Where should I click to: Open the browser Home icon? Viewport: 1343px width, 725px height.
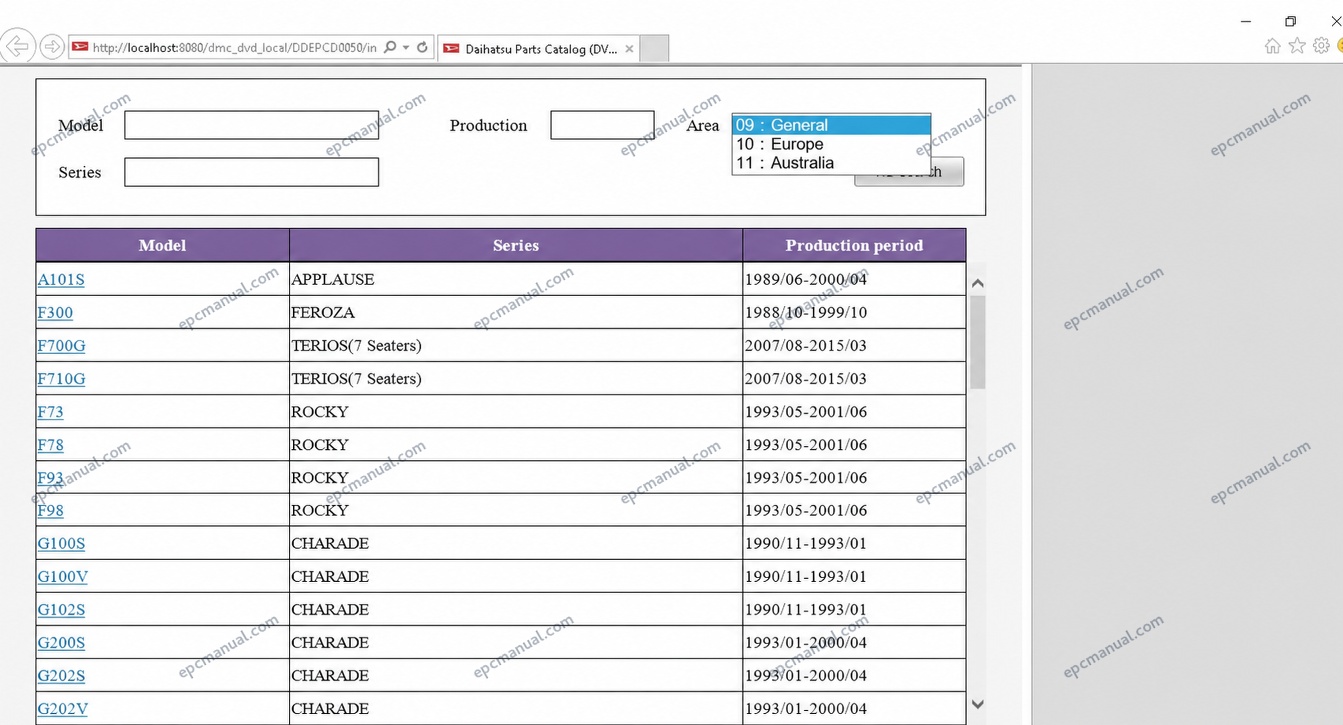coord(1272,46)
